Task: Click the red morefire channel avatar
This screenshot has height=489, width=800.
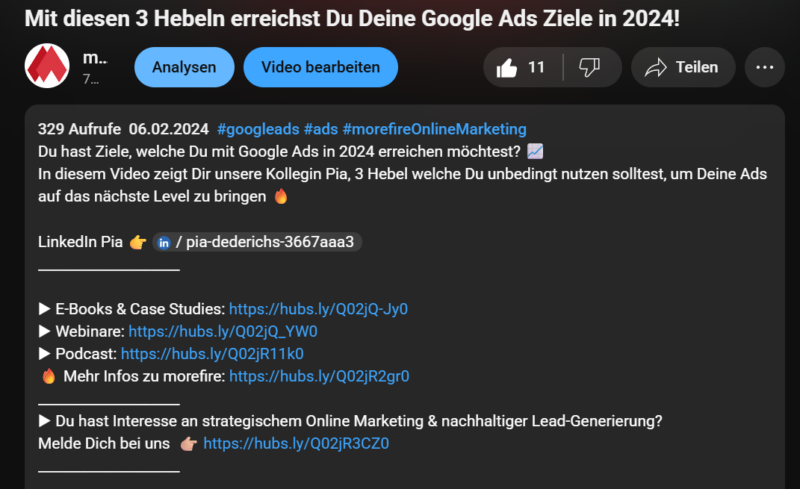Action: [47, 66]
